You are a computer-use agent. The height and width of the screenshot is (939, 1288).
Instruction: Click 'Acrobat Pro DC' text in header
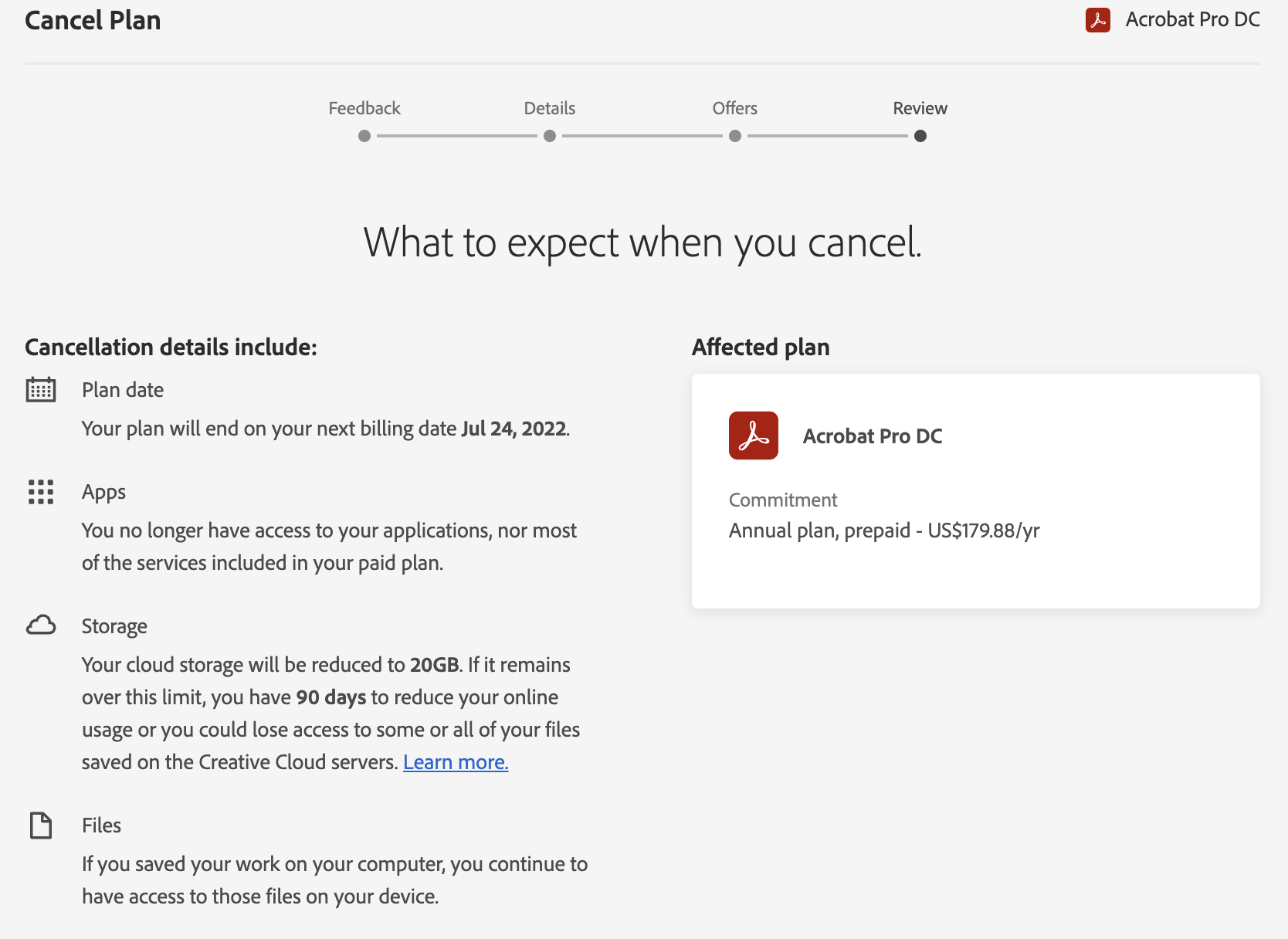click(x=1193, y=19)
